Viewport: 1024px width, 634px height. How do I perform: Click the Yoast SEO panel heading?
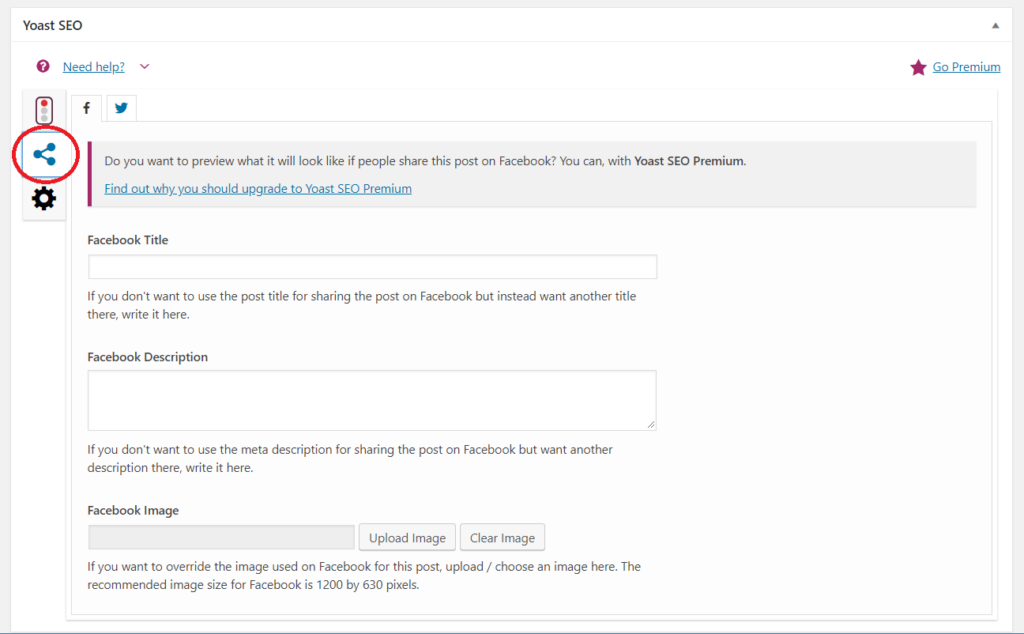tap(53, 25)
